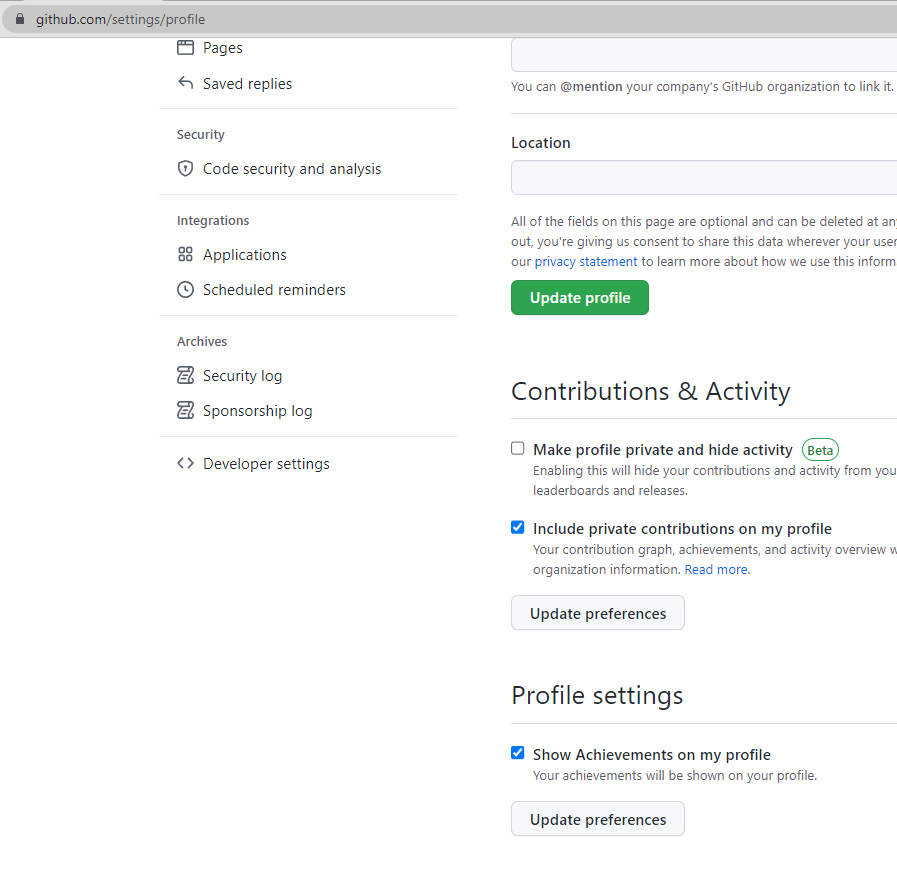Screen dimensions: 897x873
Task: Click the Location input field
Action: [x=700, y=177]
